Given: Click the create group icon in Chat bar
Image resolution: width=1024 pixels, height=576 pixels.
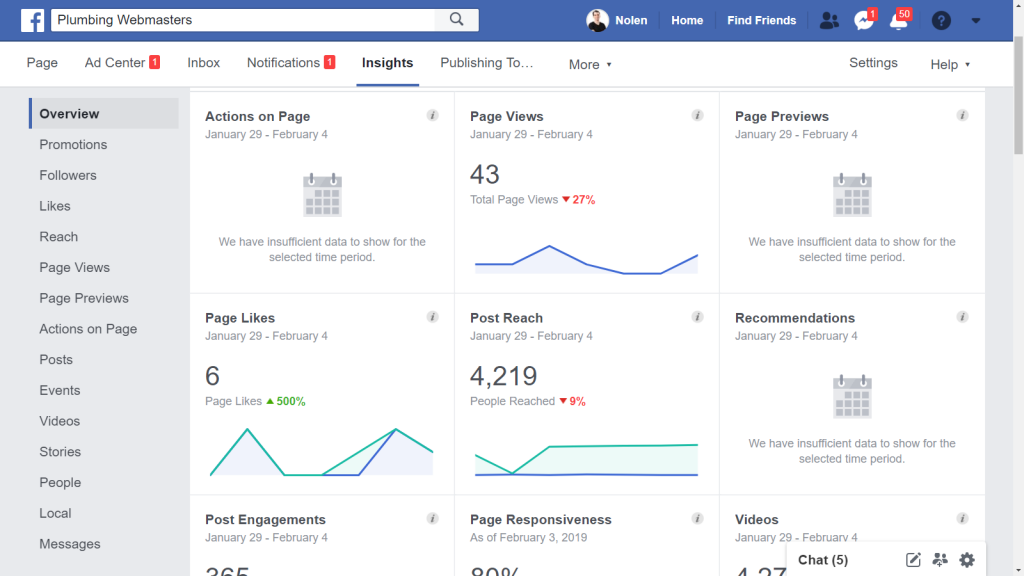Looking at the screenshot, I should (940, 560).
